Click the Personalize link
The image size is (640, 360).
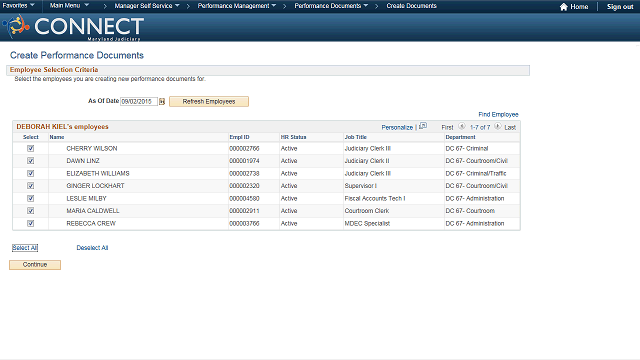click(397, 127)
